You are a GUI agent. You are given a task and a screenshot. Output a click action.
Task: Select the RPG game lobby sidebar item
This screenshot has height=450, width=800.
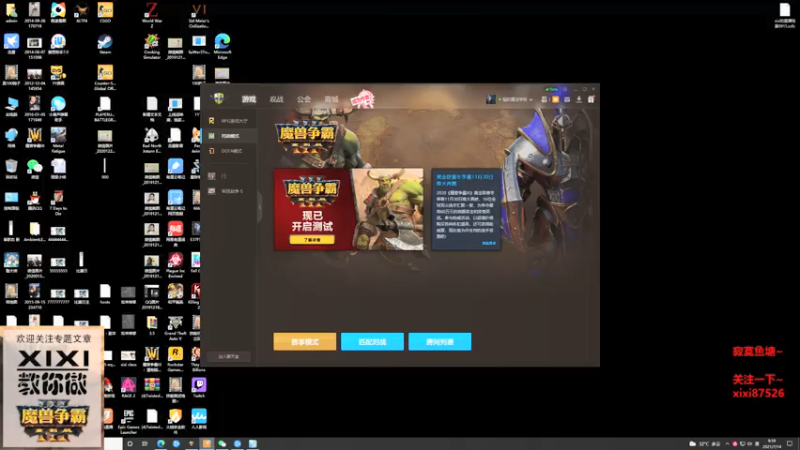coord(228,121)
